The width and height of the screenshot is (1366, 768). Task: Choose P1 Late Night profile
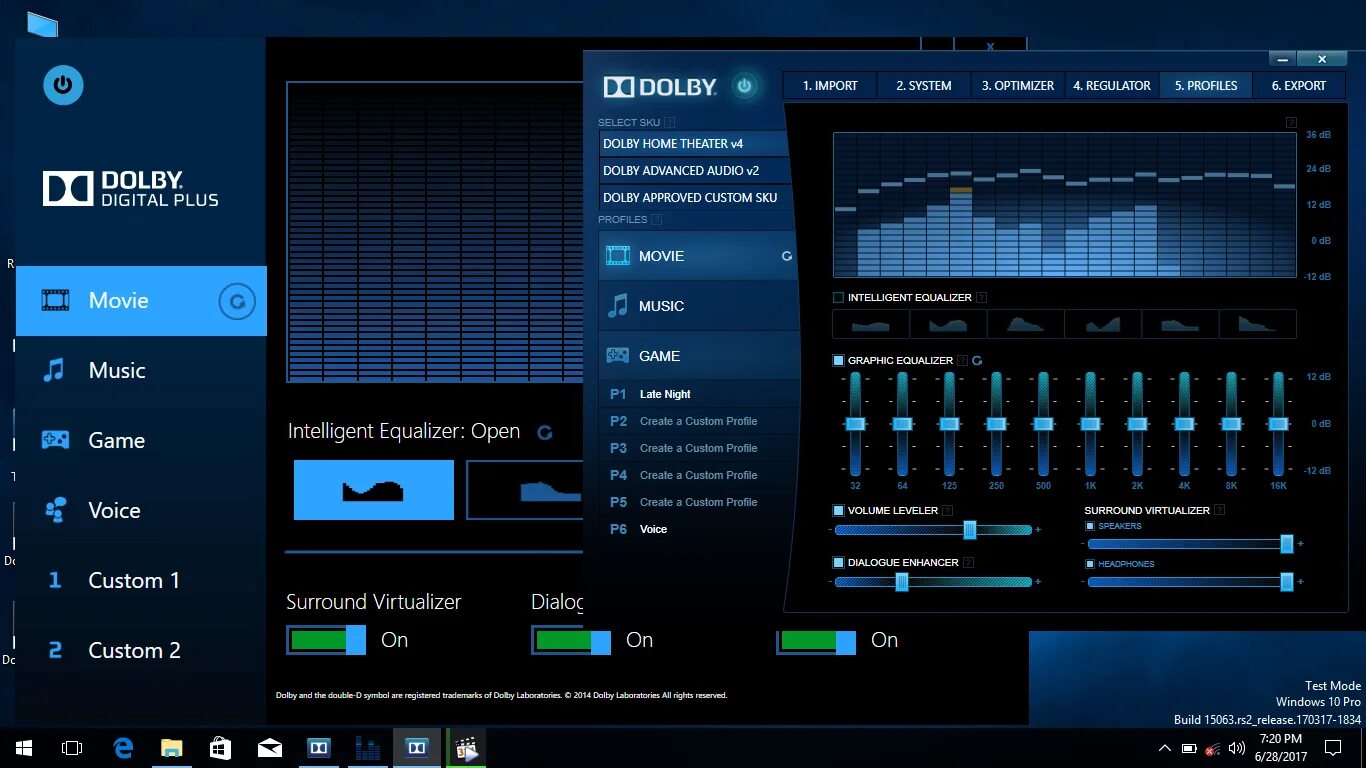[698, 394]
